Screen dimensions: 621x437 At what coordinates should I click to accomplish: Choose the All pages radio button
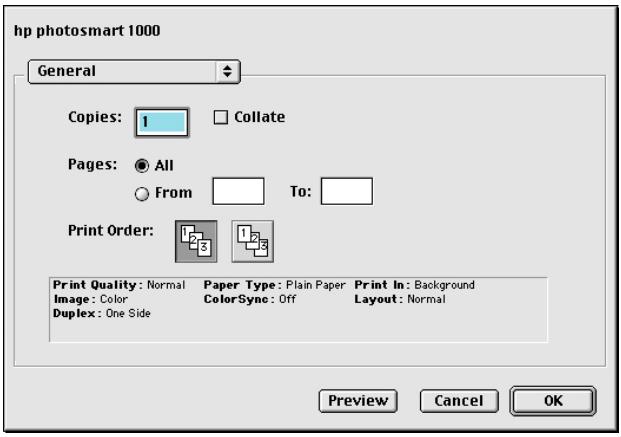[142, 166]
